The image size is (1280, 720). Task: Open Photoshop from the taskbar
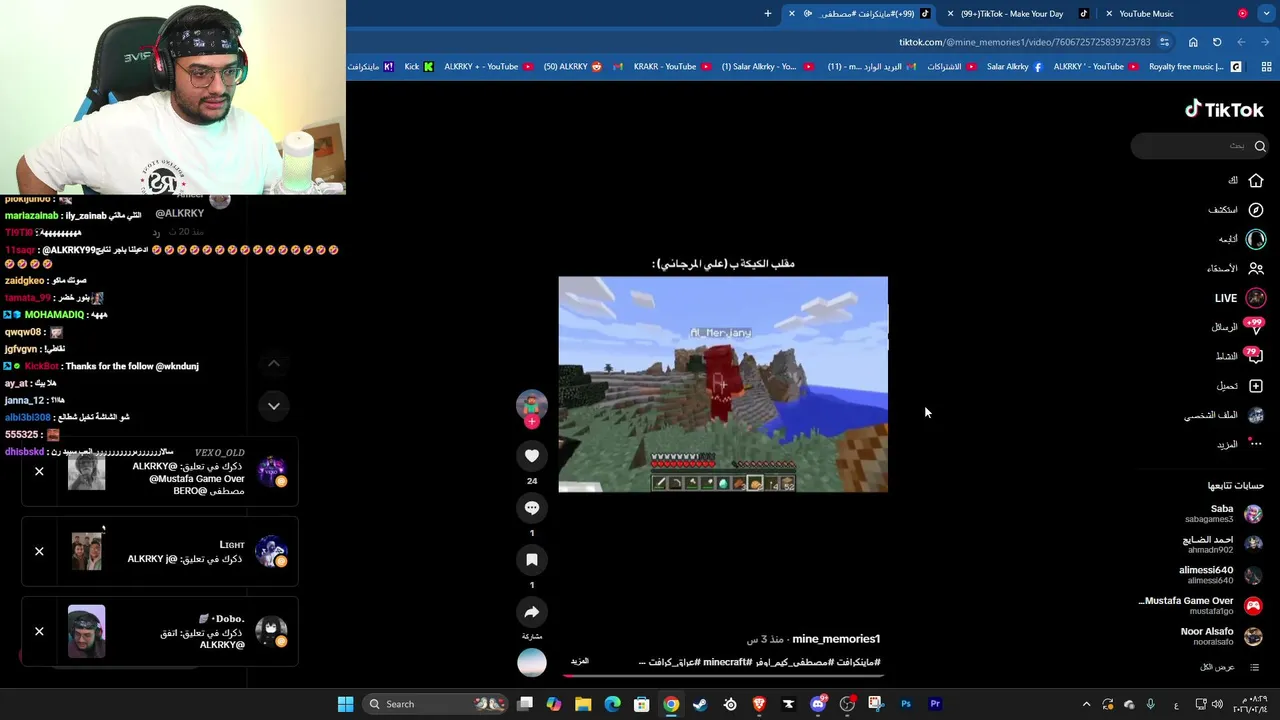tap(906, 704)
